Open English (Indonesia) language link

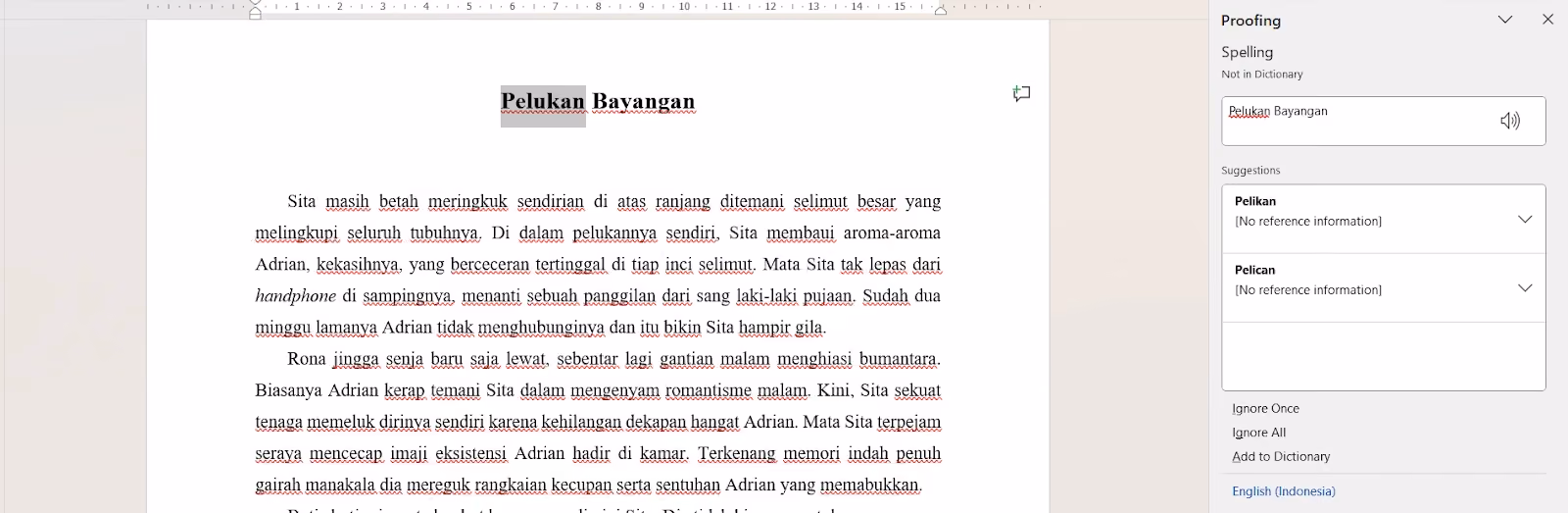click(x=1283, y=491)
